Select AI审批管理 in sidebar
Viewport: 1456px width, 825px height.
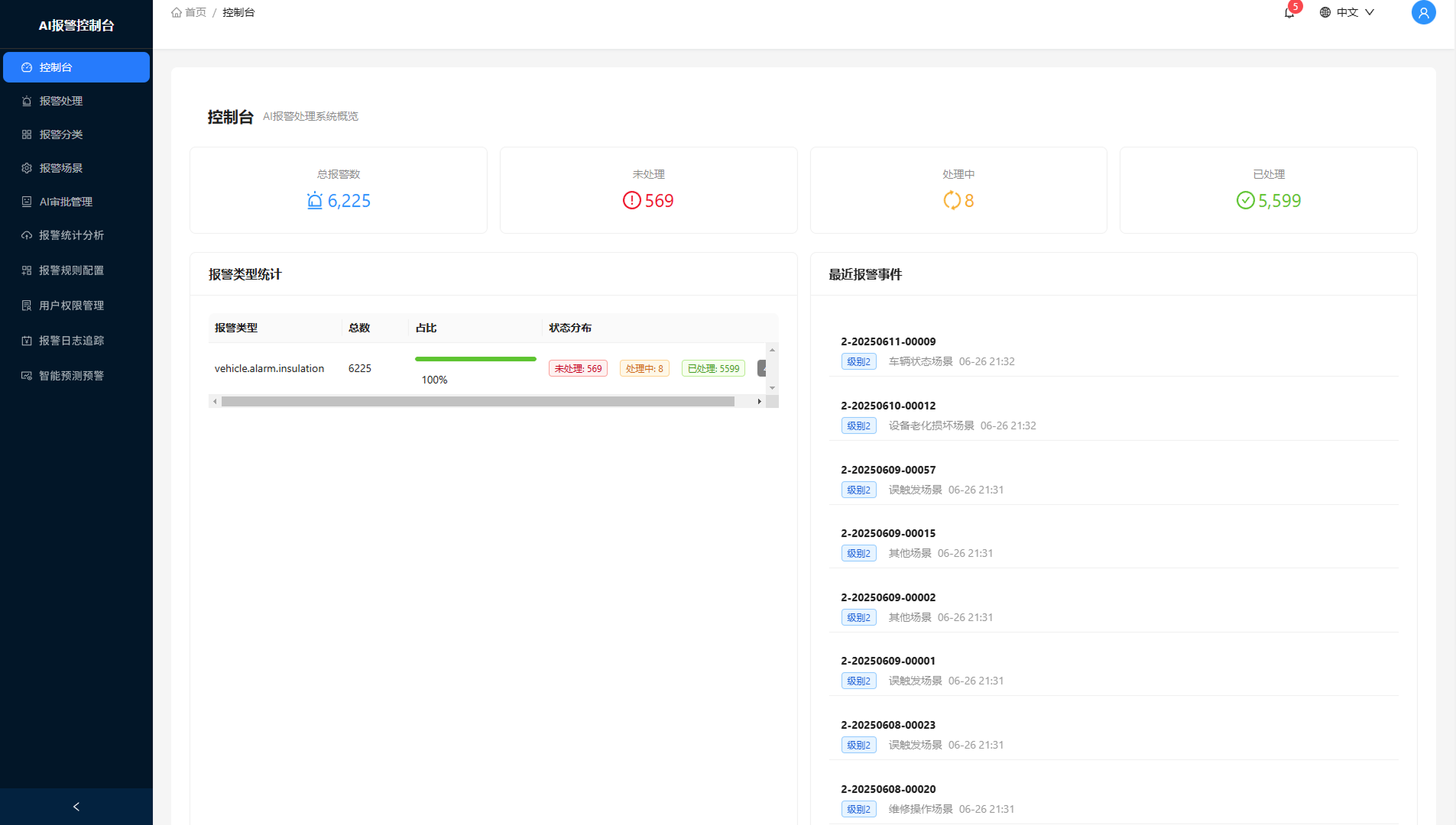tap(66, 202)
